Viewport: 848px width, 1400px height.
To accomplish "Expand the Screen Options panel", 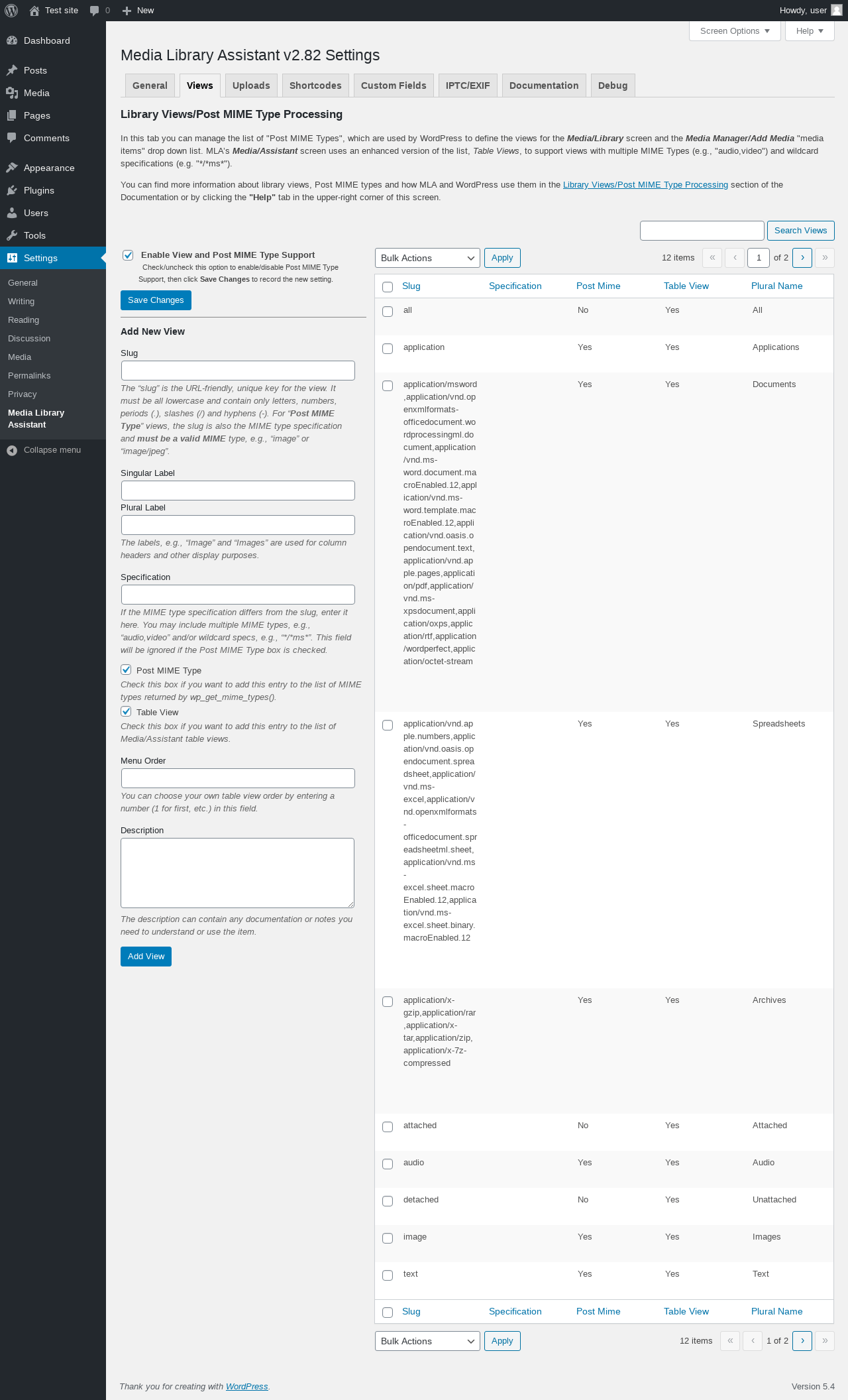I will pos(735,31).
